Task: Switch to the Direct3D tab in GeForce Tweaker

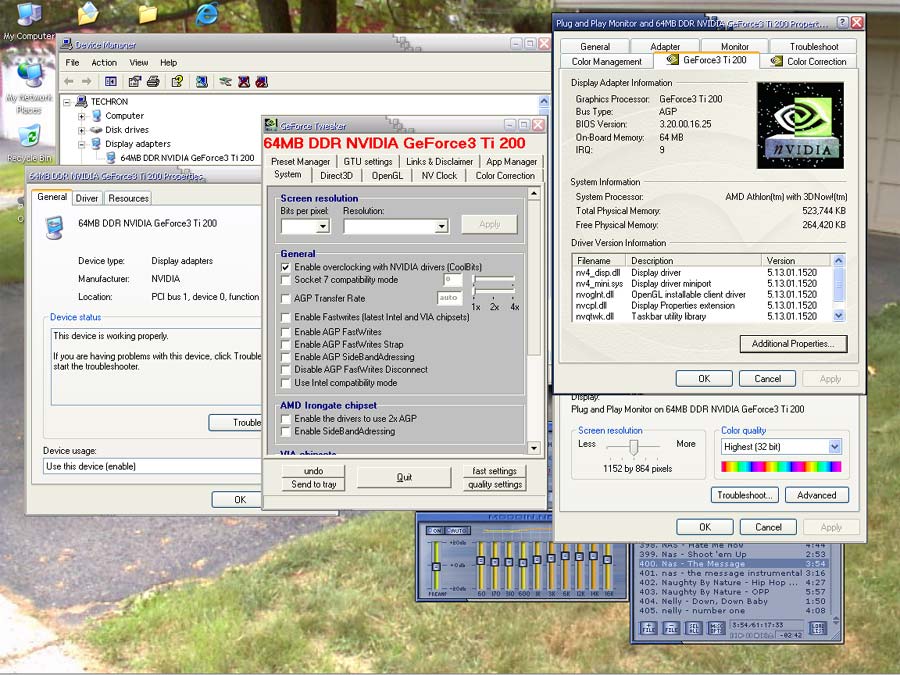Action: coord(336,176)
